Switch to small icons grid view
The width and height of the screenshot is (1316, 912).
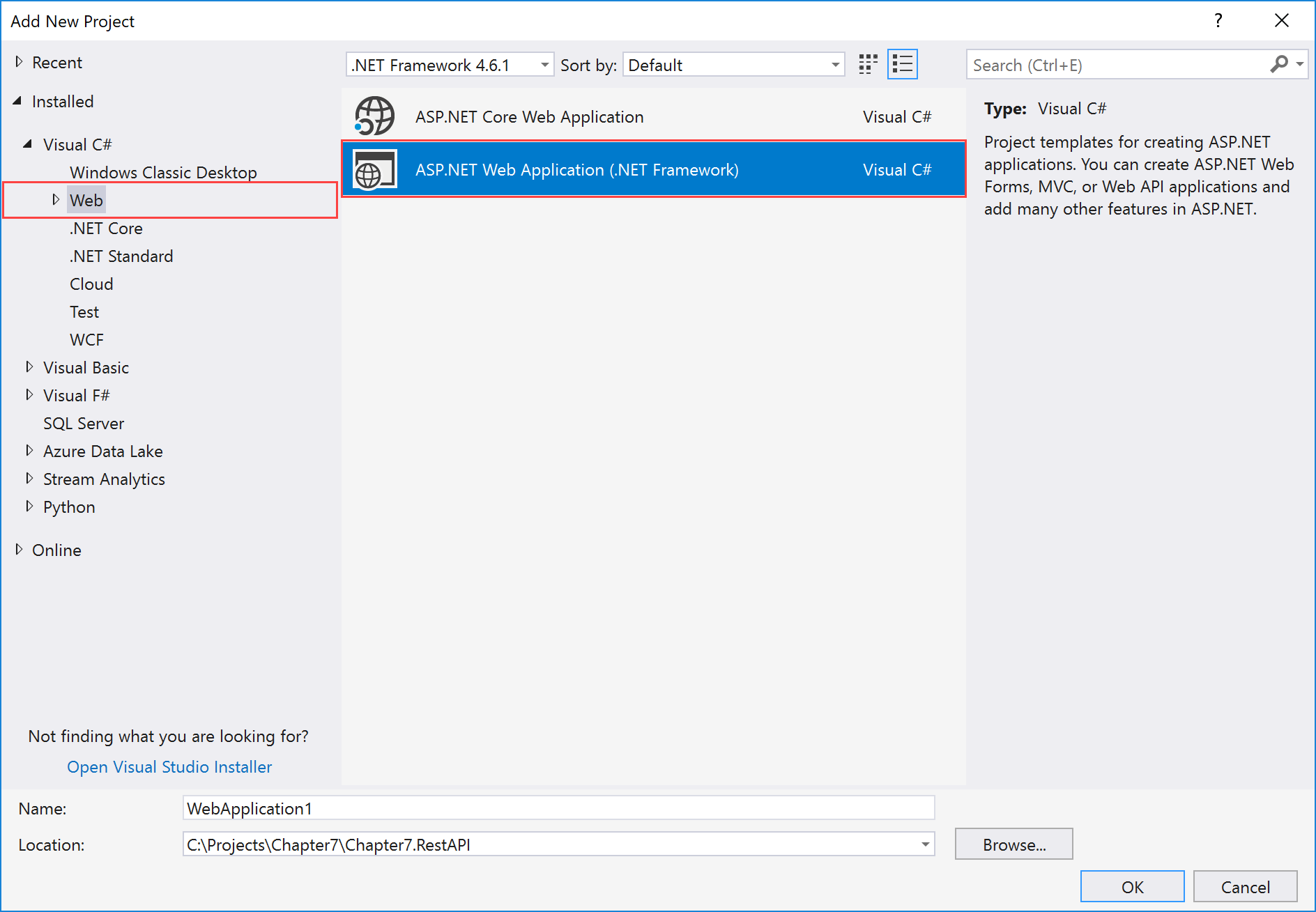pyautogui.click(x=868, y=65)
